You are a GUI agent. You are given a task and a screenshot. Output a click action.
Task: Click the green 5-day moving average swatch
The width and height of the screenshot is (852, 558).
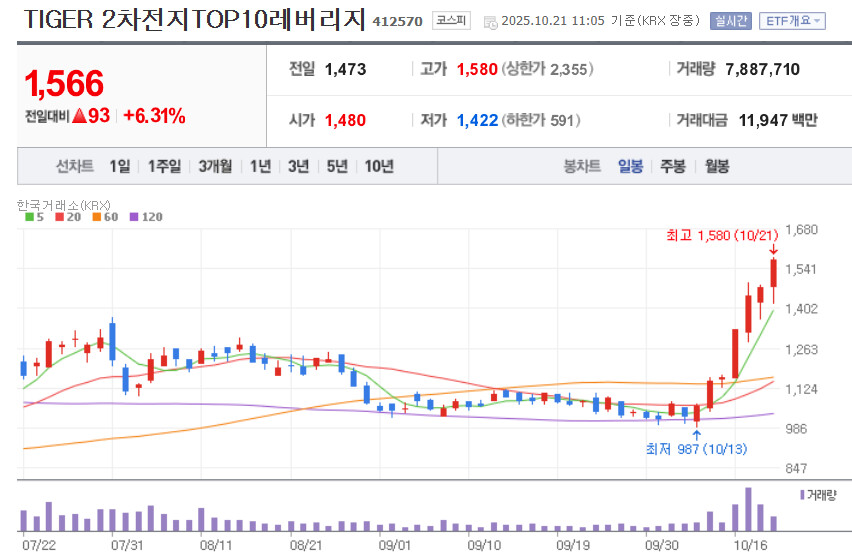(29, 217)
